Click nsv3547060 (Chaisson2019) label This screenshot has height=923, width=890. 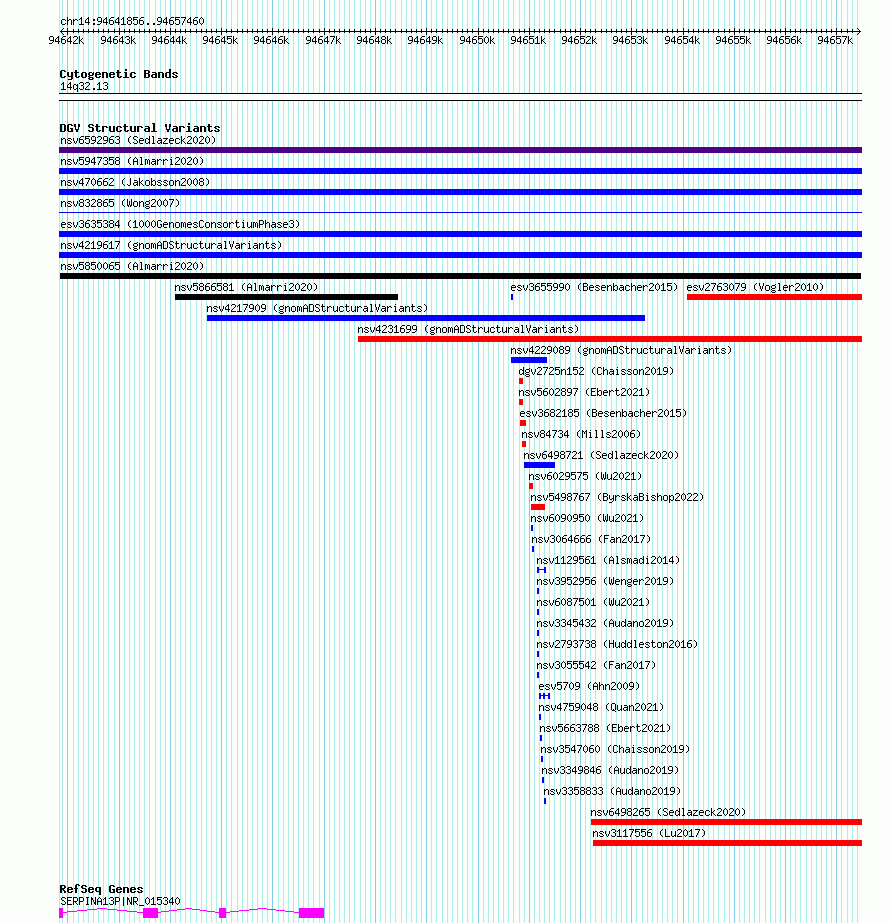pyautogui.click(x=615, y=749)
